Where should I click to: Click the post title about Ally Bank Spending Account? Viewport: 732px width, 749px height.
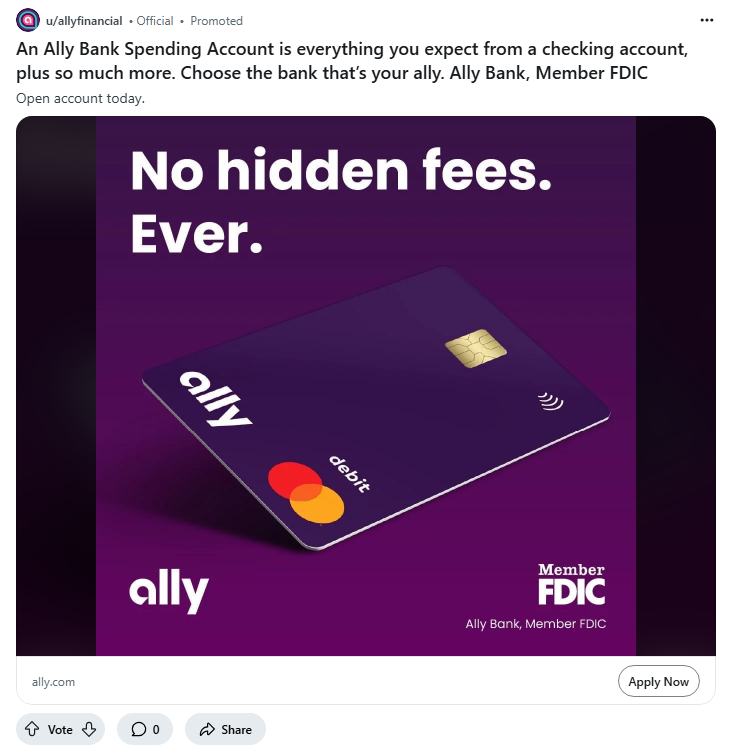tap(352, 61)
